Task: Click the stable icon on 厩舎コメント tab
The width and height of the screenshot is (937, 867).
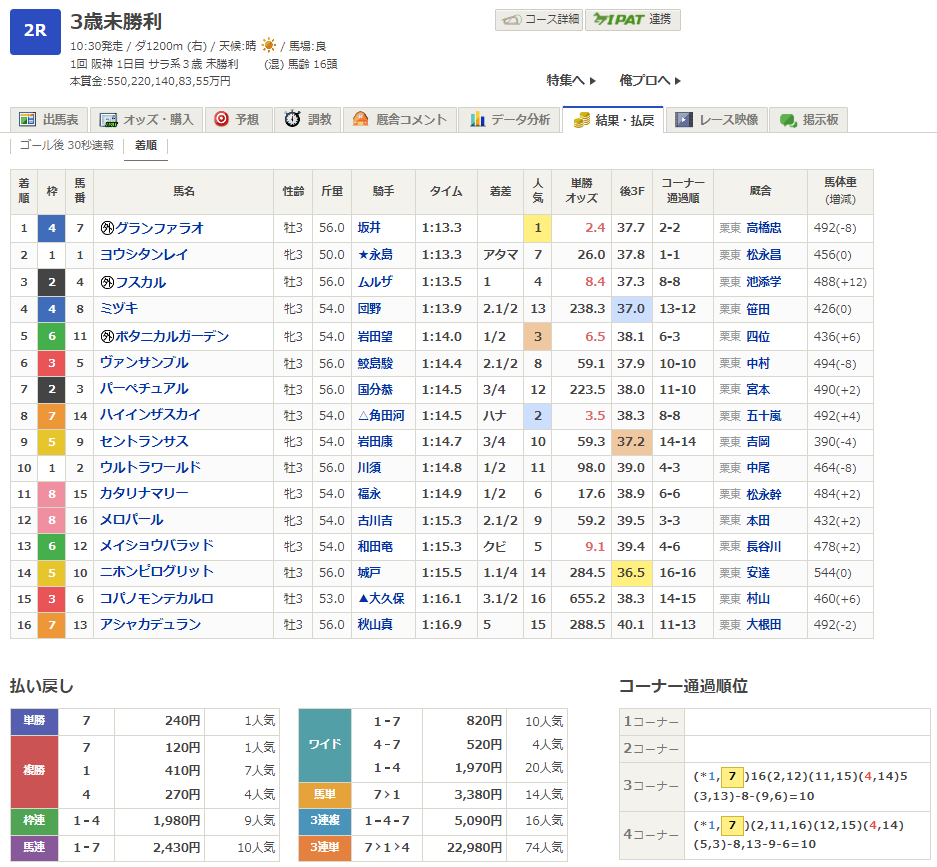Action: [x=360, y=120]
